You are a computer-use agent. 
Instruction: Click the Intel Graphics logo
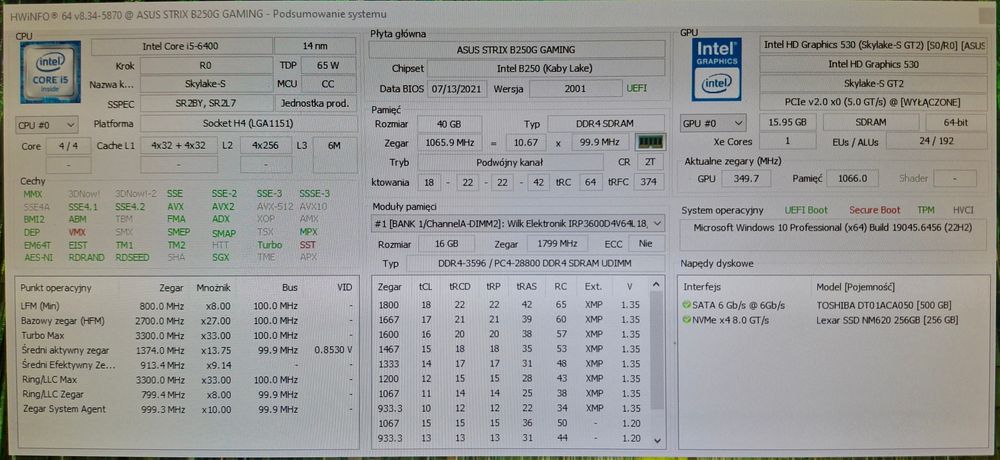tap(717, 69)
